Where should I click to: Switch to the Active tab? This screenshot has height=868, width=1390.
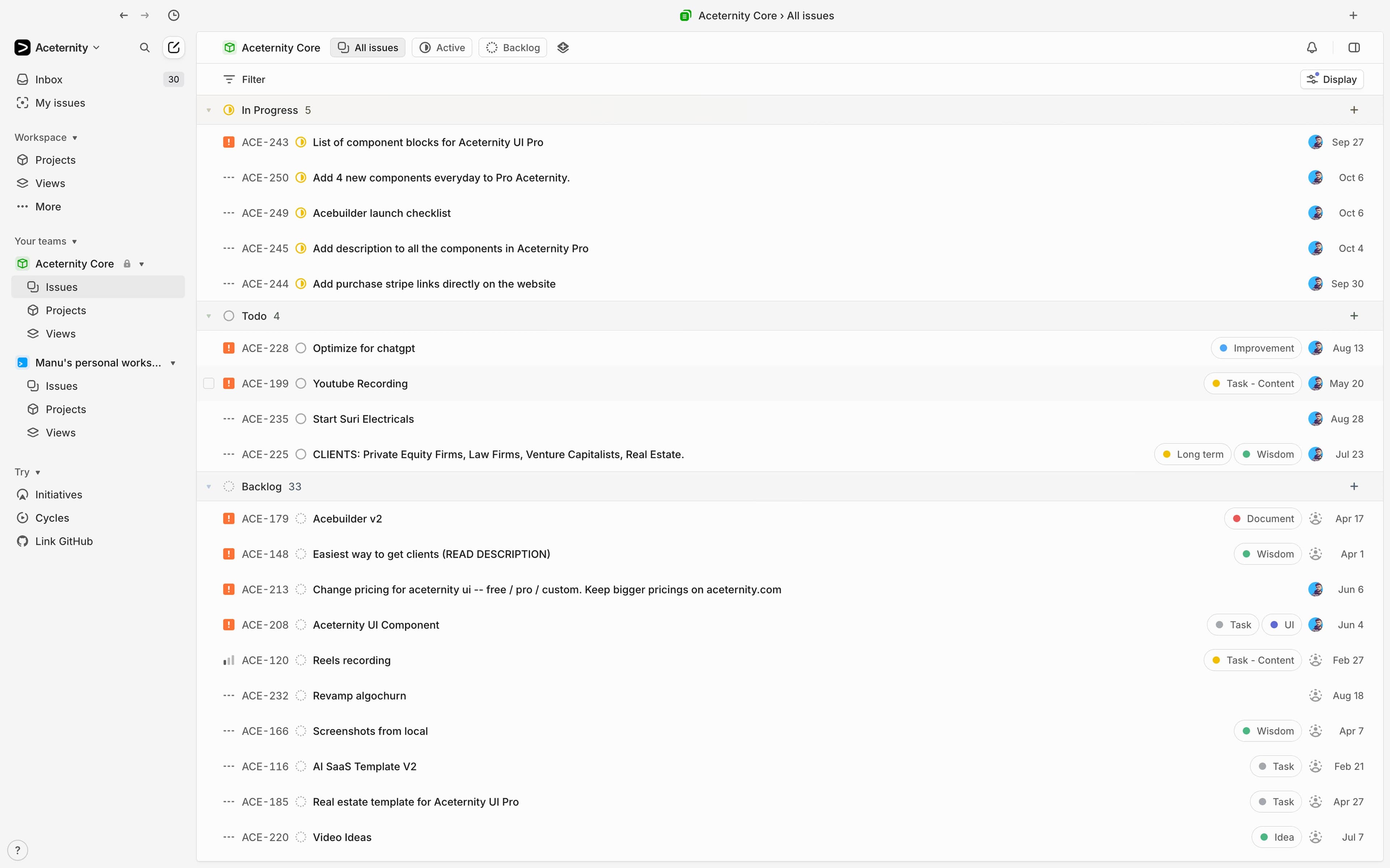[441, 47]
